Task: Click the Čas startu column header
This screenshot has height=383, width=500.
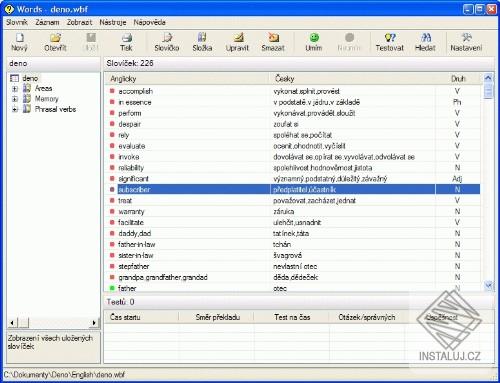Action: tap(141, 317)
